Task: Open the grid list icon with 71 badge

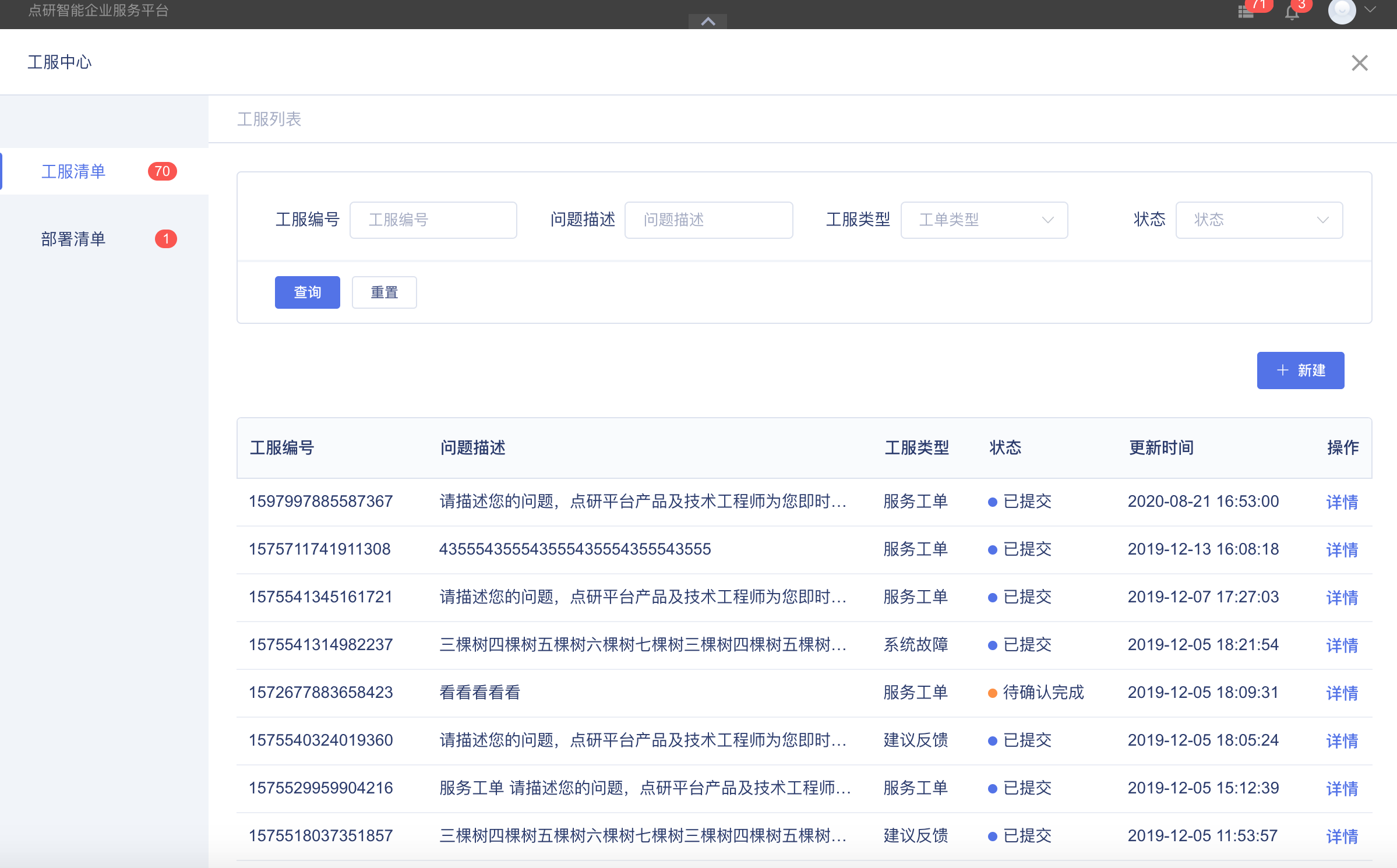Action: click(x=1246, y=12)
